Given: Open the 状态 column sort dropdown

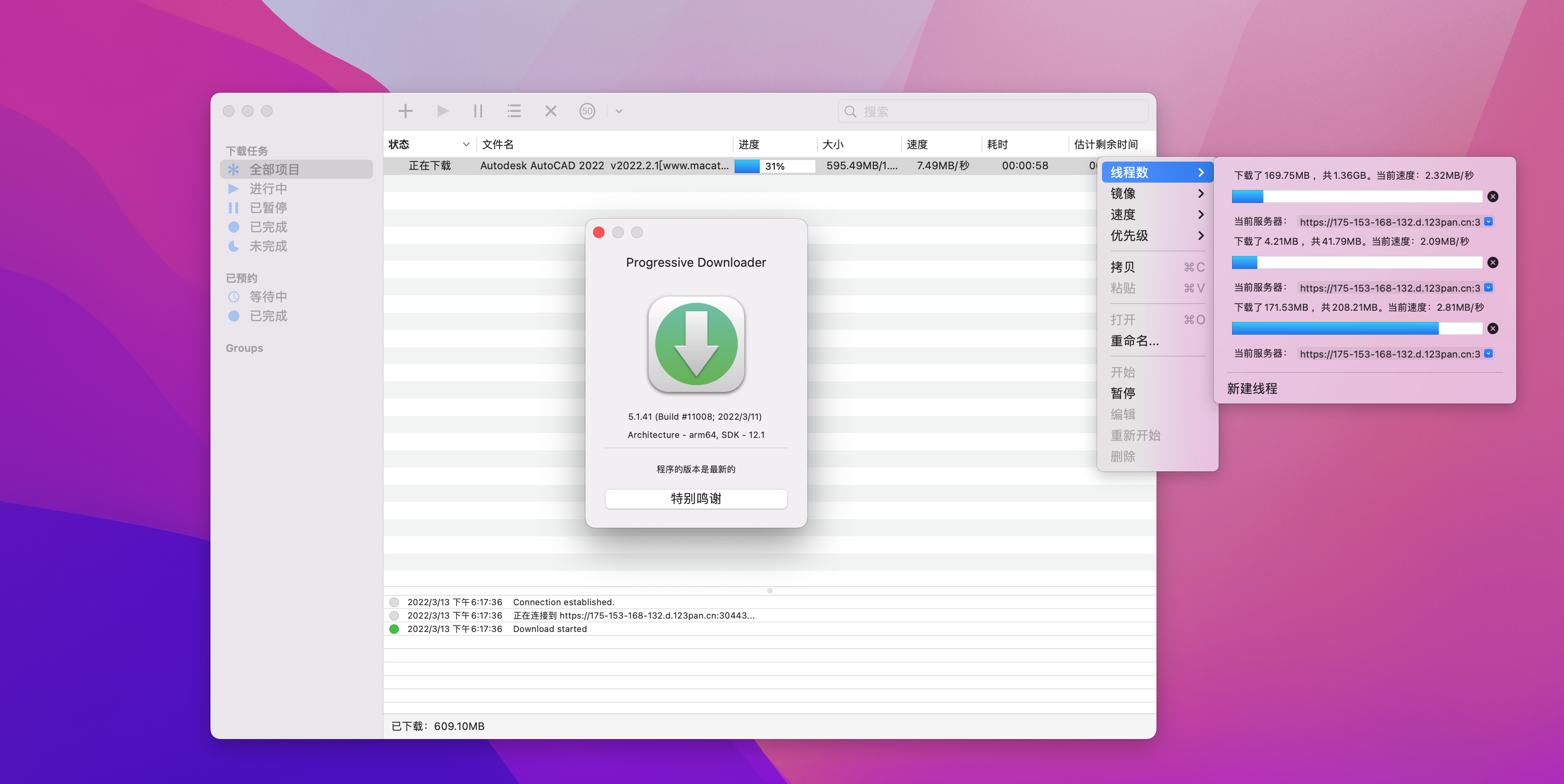Looking at the screenshot, I should tap(466, 144).
